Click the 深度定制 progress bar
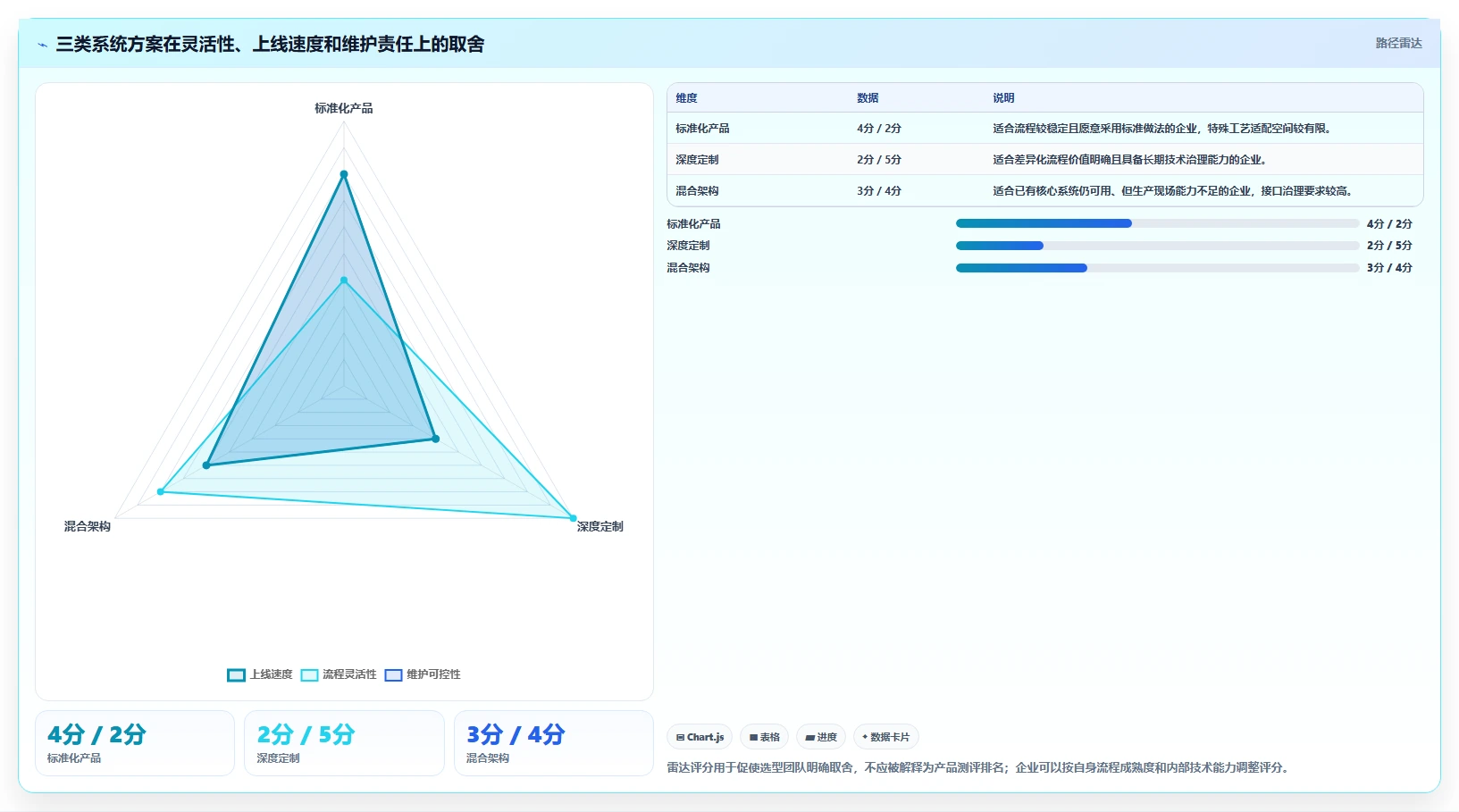Viewport: 1459px width, 812px height. point(1157,246)
